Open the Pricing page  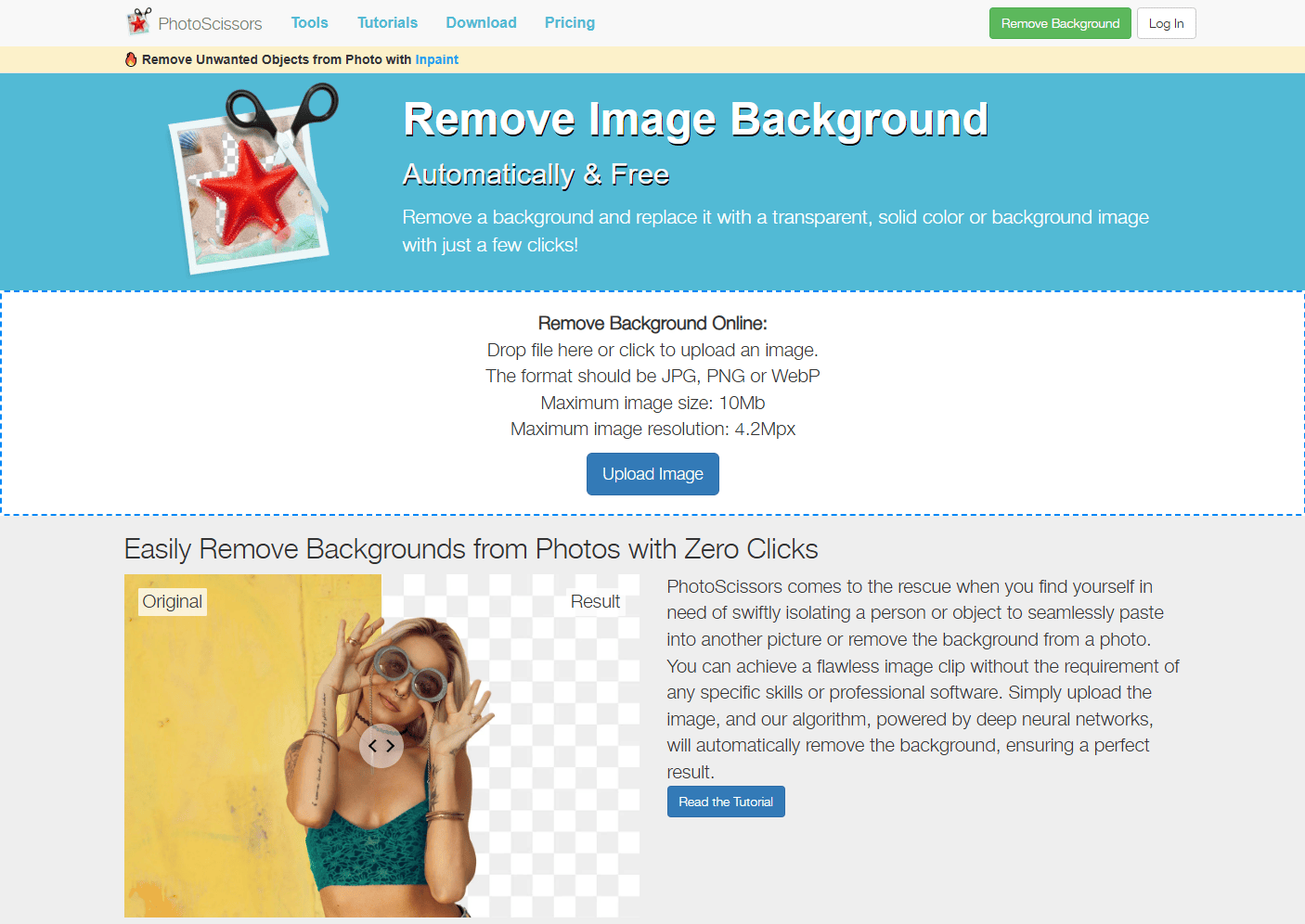[x=570, y=22]
